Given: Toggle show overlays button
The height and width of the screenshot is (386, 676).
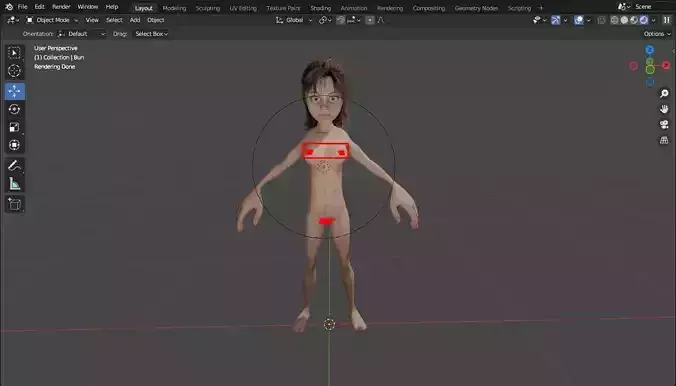Looking at the screenshot, I should coord(579,20).
